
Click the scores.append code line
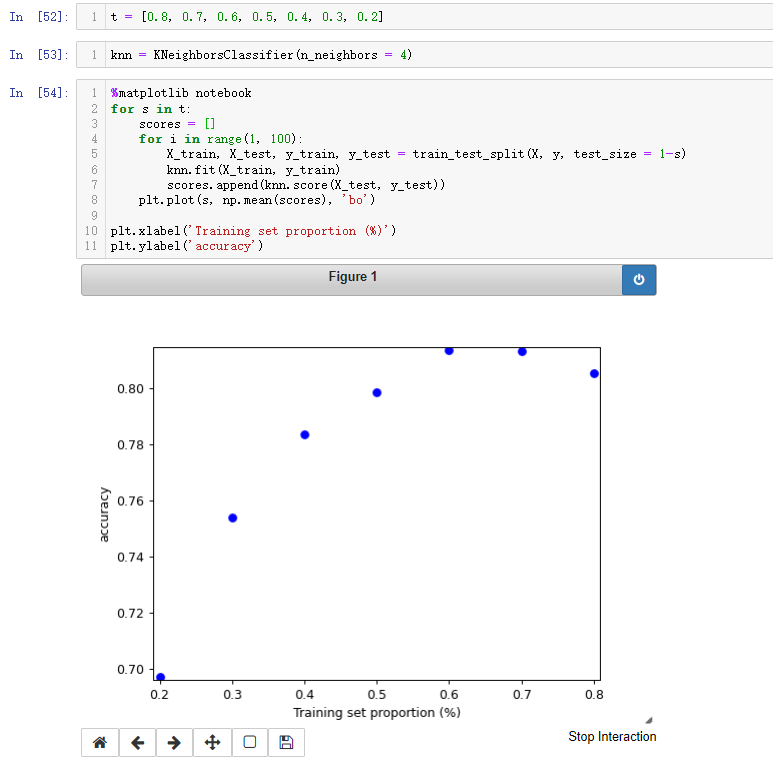306,185
